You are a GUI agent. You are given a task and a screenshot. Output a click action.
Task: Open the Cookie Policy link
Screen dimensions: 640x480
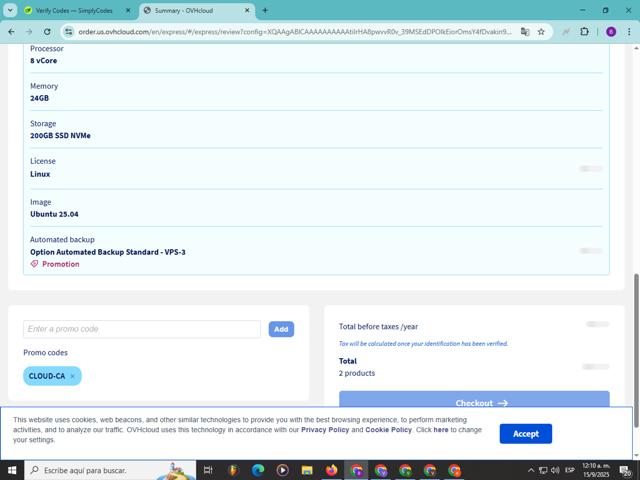tap(388, 430)
